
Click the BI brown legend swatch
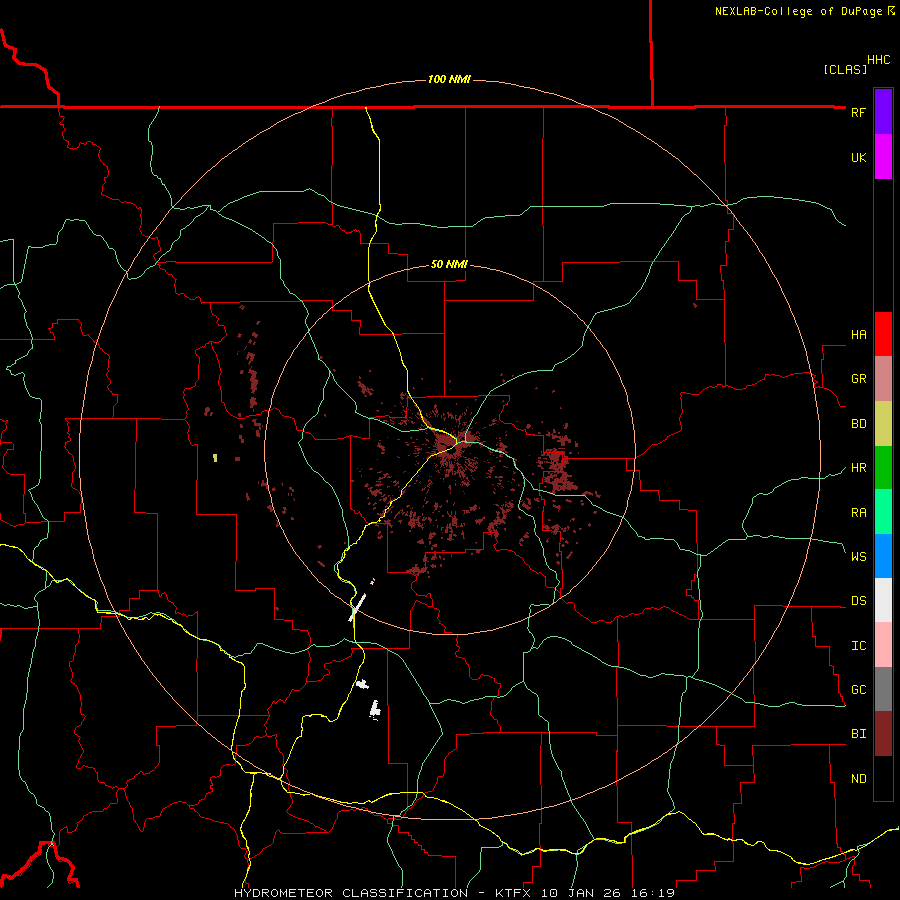tap(883, 734)
